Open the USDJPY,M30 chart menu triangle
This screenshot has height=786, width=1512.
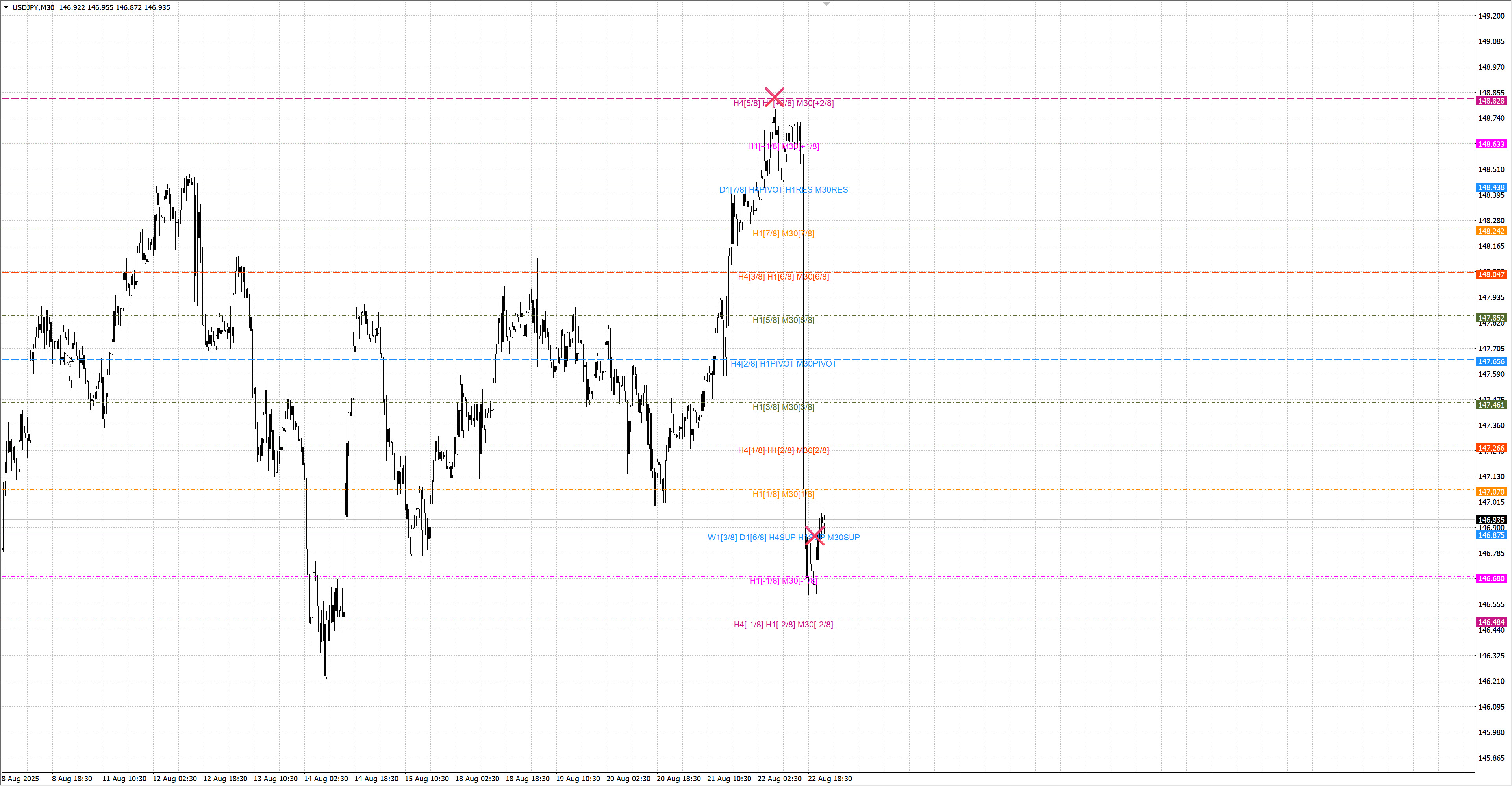(x=6, y=7)
